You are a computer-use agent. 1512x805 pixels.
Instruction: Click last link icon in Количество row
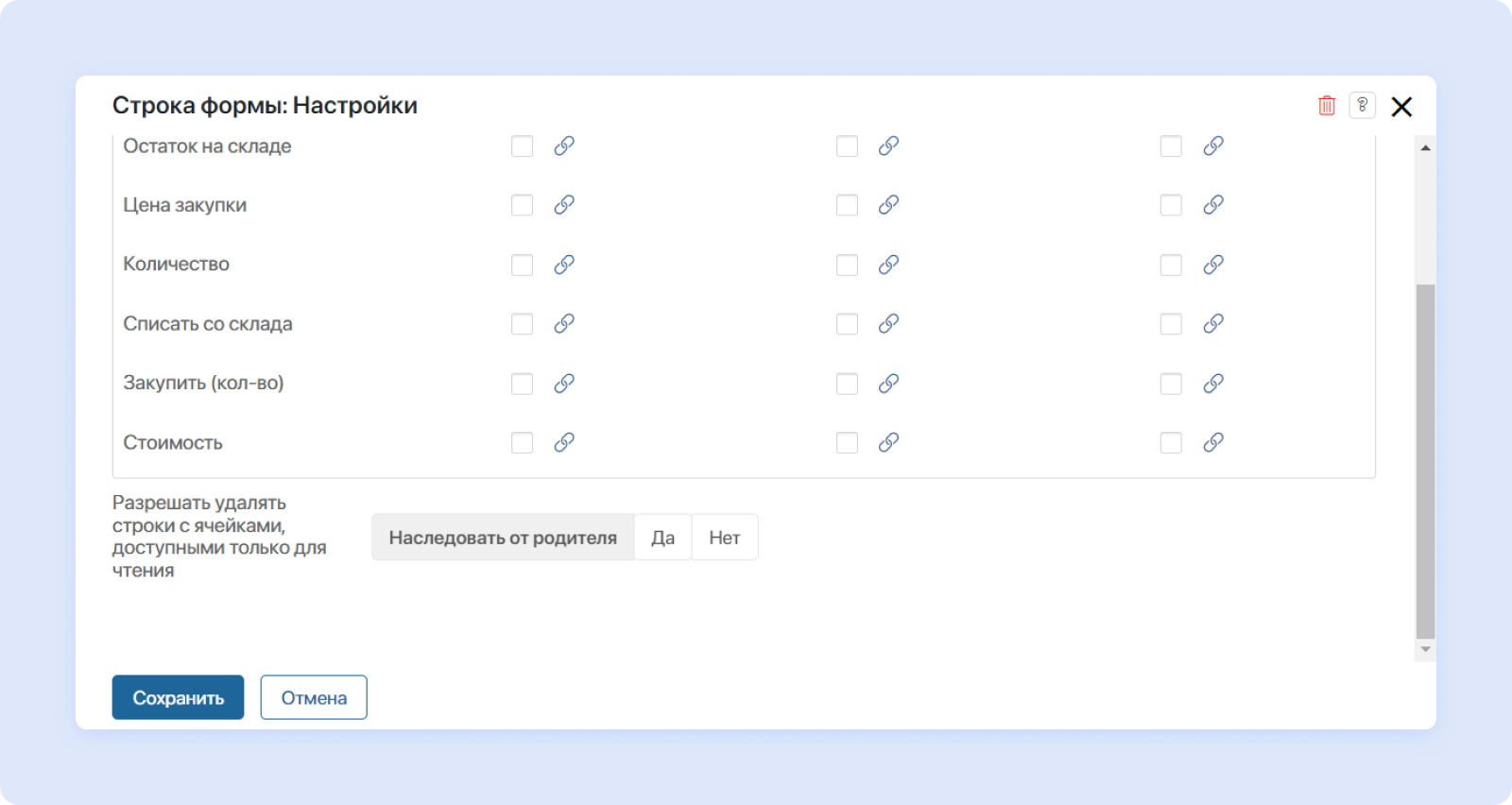point(1213,265)
